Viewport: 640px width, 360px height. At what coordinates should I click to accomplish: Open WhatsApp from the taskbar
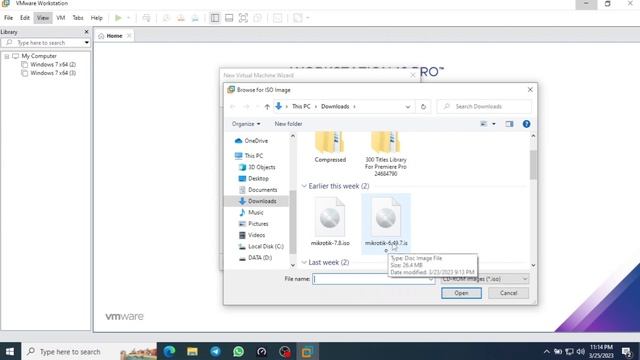pyautogui.click(x=238, y=351)
